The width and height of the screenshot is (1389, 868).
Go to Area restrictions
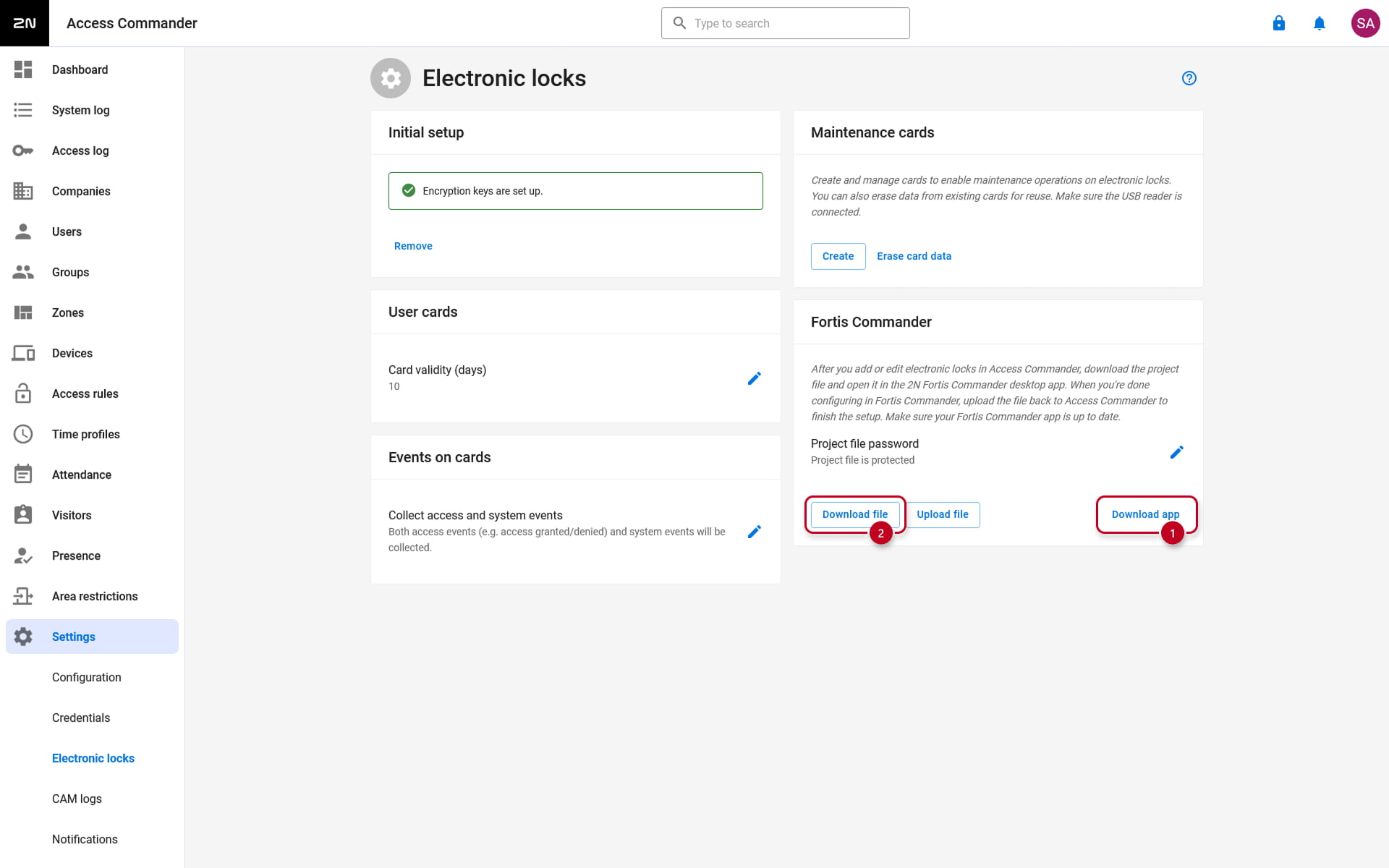(x=93, y=596)
